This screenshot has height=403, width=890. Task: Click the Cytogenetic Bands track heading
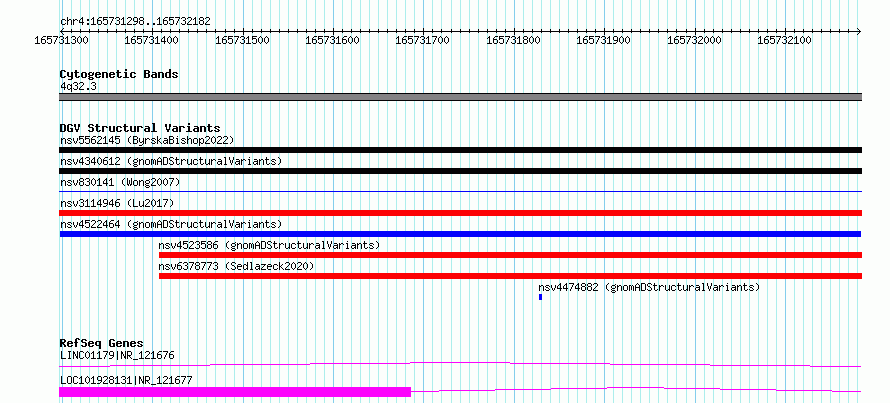(119, 74)
